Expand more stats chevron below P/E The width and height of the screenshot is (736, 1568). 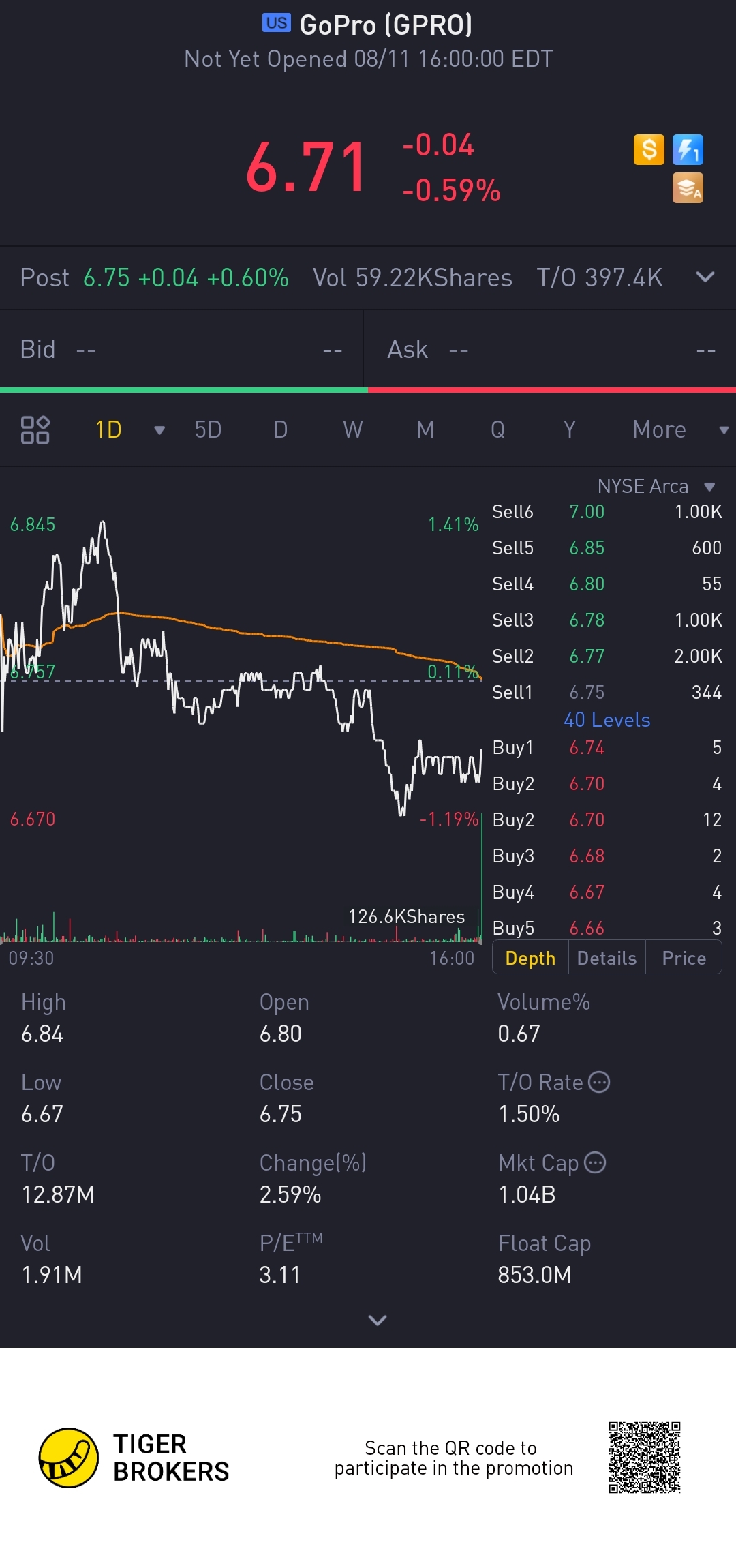pos(377,1320)
